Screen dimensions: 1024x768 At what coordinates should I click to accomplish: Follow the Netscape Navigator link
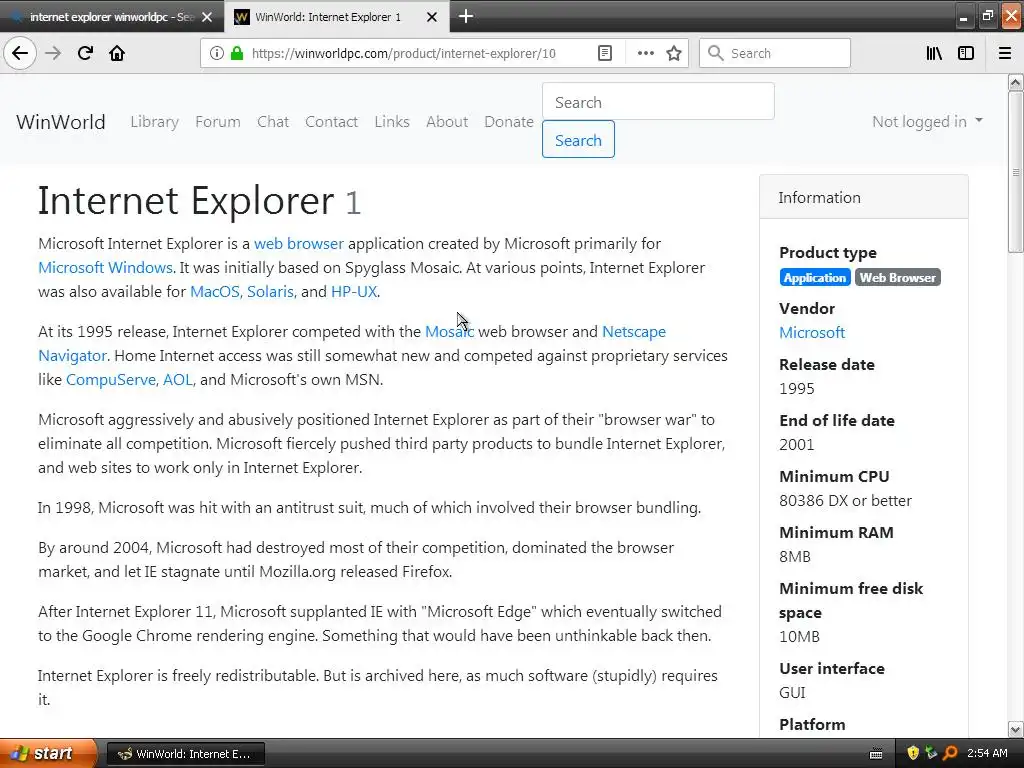coord(634,332)
